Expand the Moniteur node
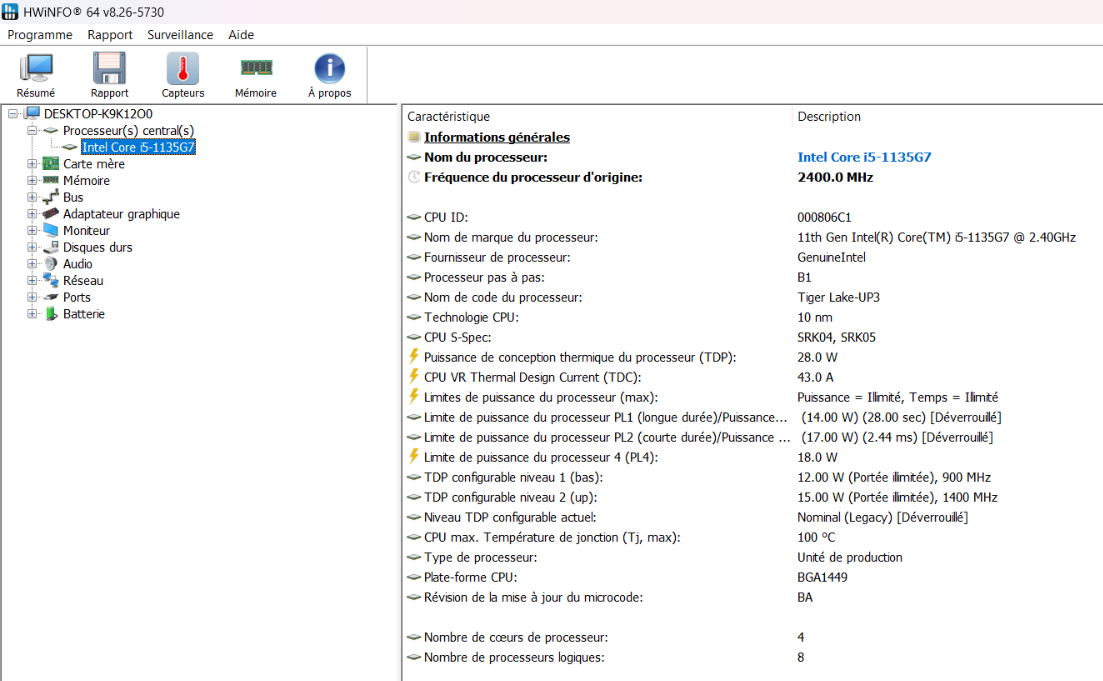 32,230
